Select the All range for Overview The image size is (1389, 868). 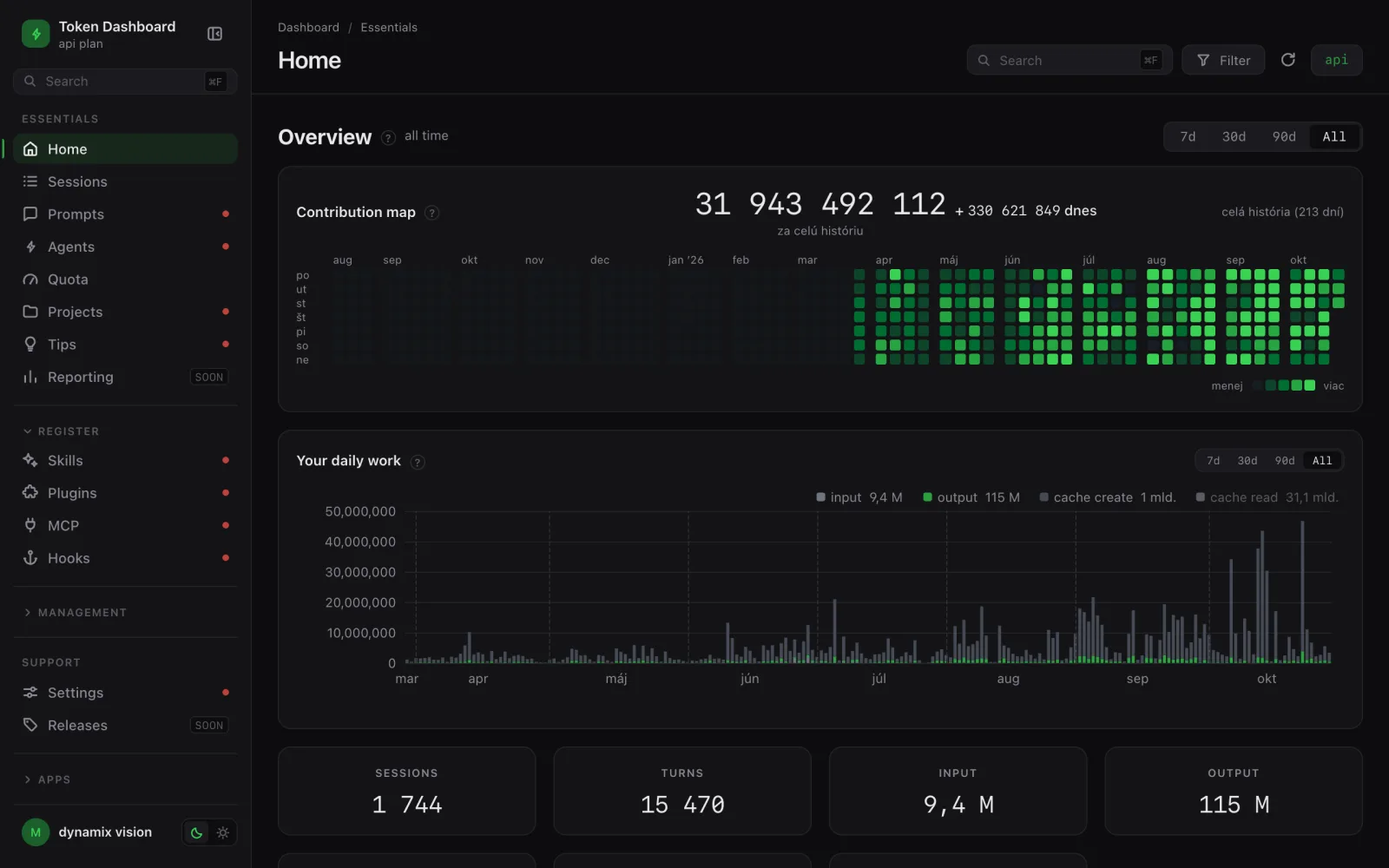point(1334,137)
